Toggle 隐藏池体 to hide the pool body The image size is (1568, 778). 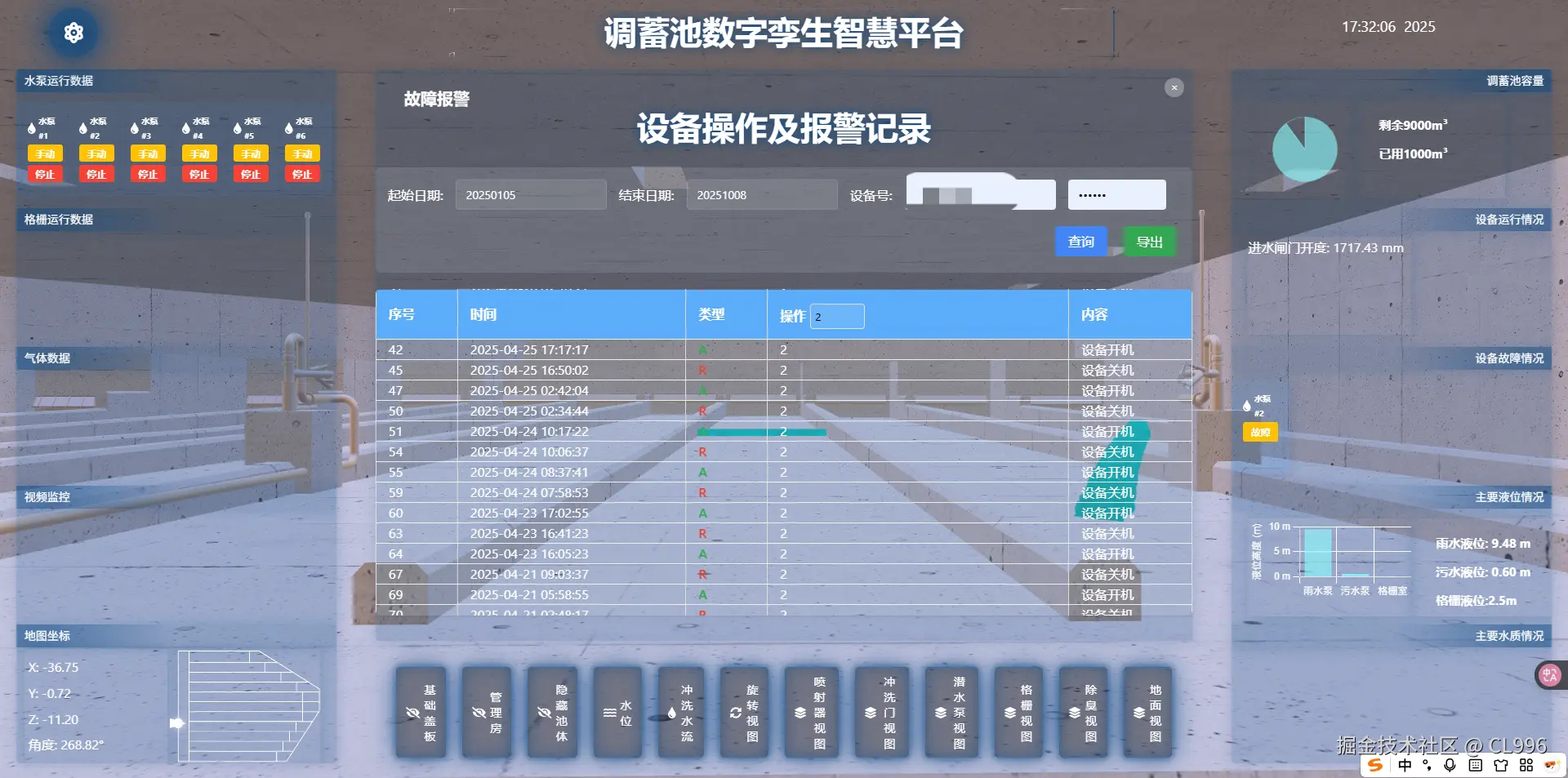pyautogui.click(x=552, y=712)
